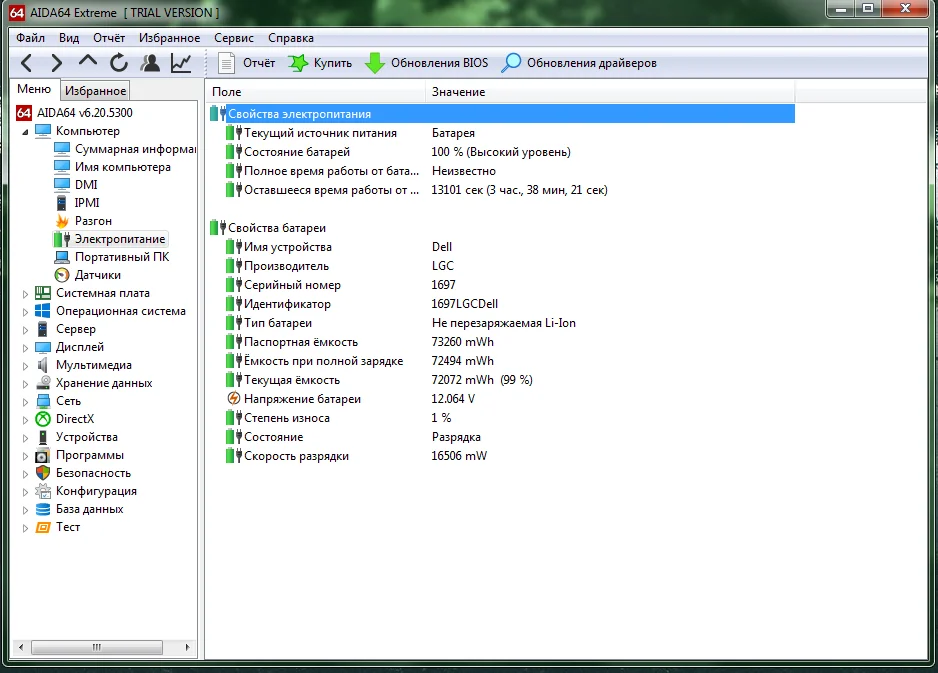Image resolution: width=938 pixels, height=673 pixels.
Task: Click the Отчёт report page icon
Action: pos(226,63)
